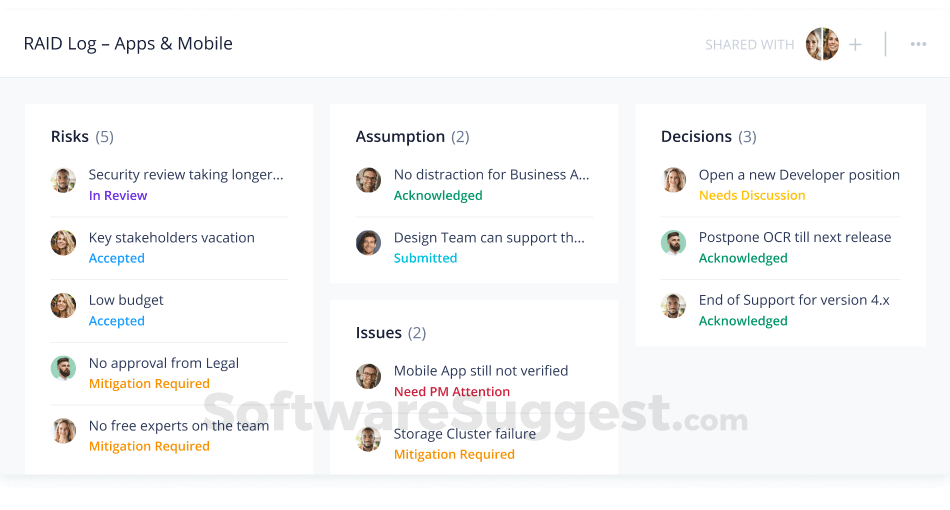The image size is (950, 510).
Task: Click the Risks column heading
Action: (70, 137)
